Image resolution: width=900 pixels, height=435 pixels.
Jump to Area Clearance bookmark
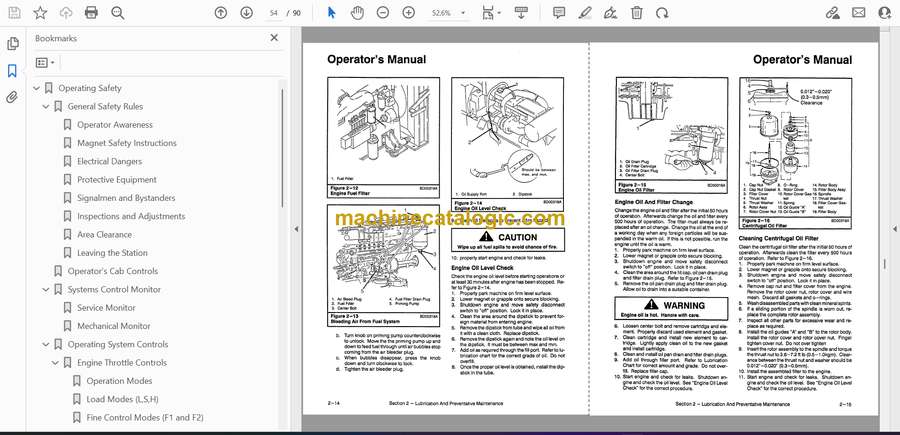(x=104, y=235)
